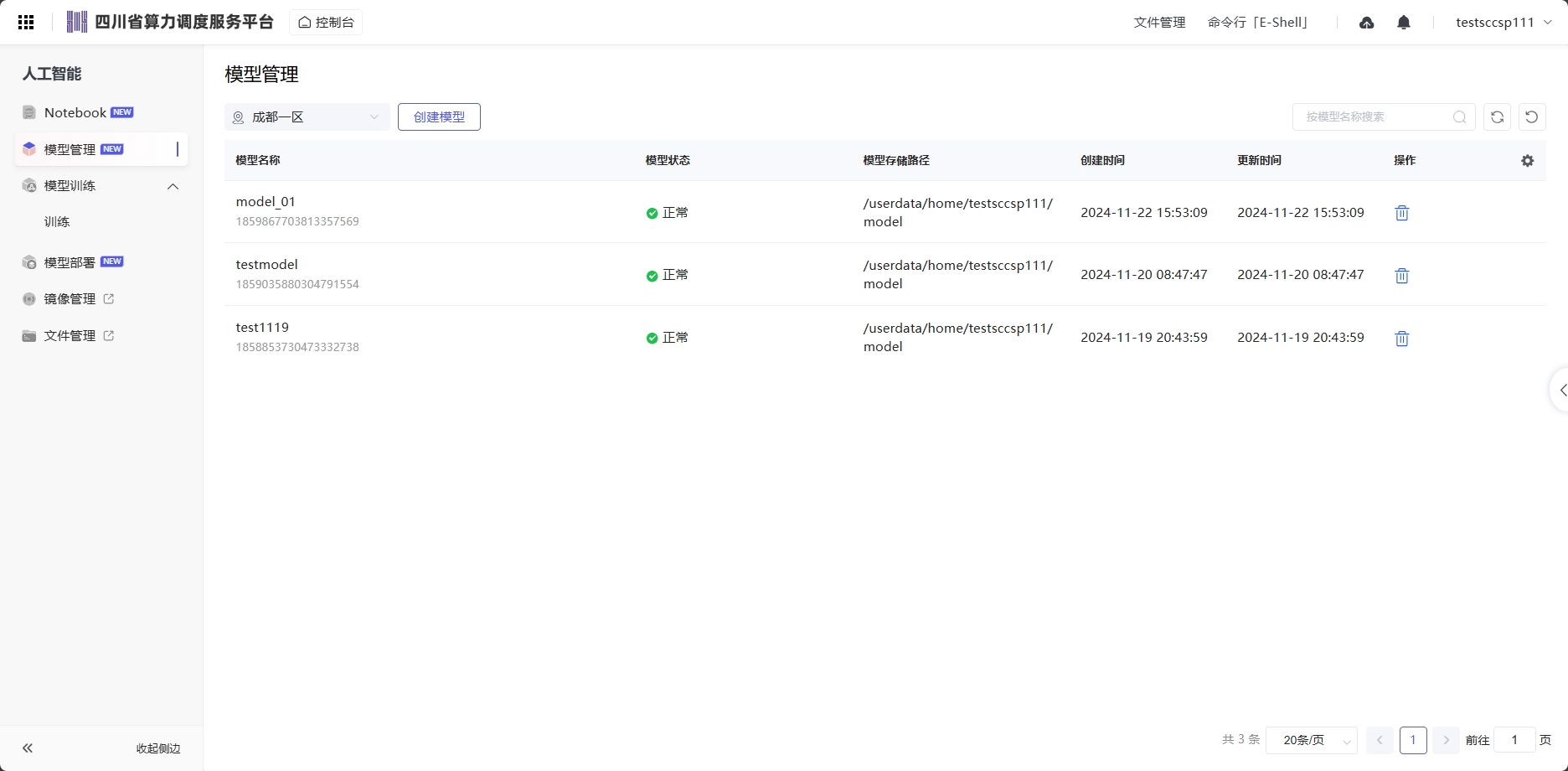Click the 模型管理 cube icon
Image resolution: width=1568 pixels, height=771 pixels.
(29, 149)
